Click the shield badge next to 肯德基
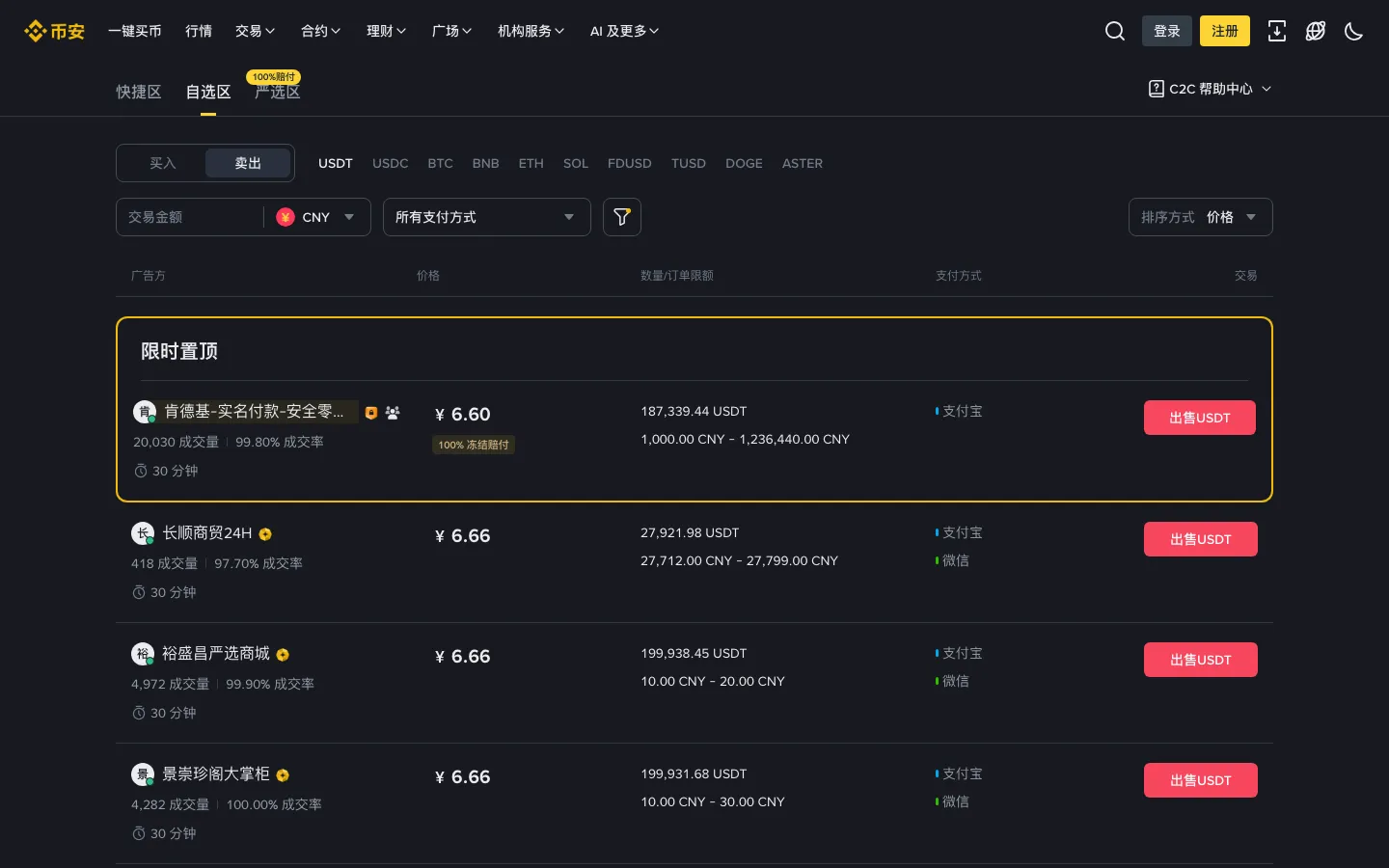1389x868 pixels. click(371, 413)
